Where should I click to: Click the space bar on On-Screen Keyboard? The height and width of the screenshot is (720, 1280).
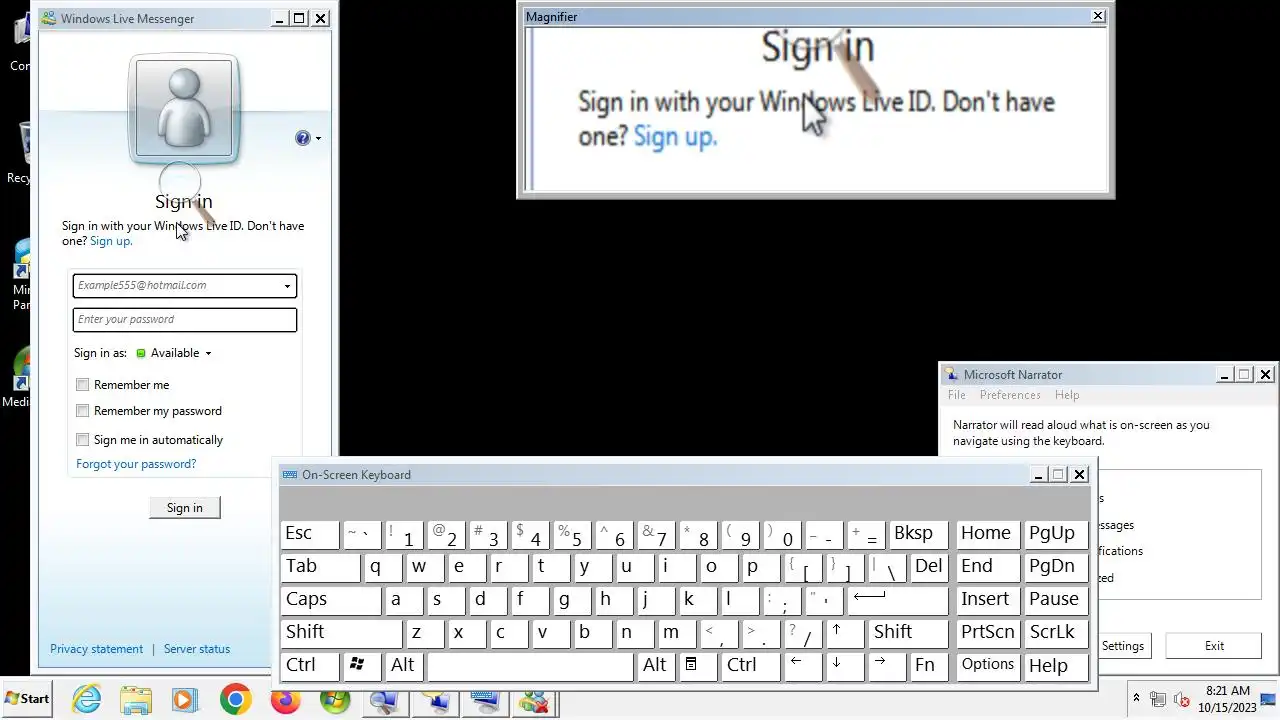pos(530,665)
